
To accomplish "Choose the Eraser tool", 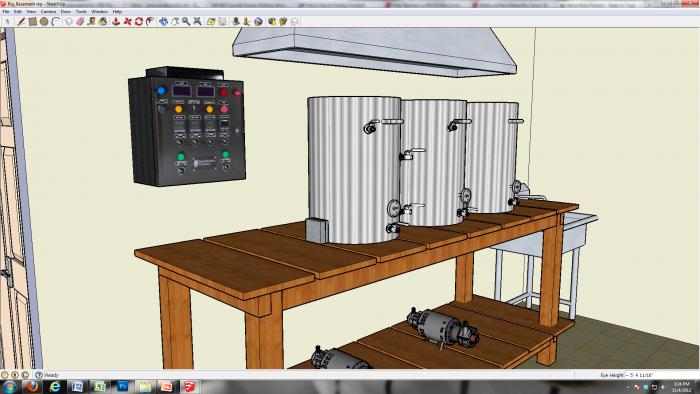I will coord(80,21).
